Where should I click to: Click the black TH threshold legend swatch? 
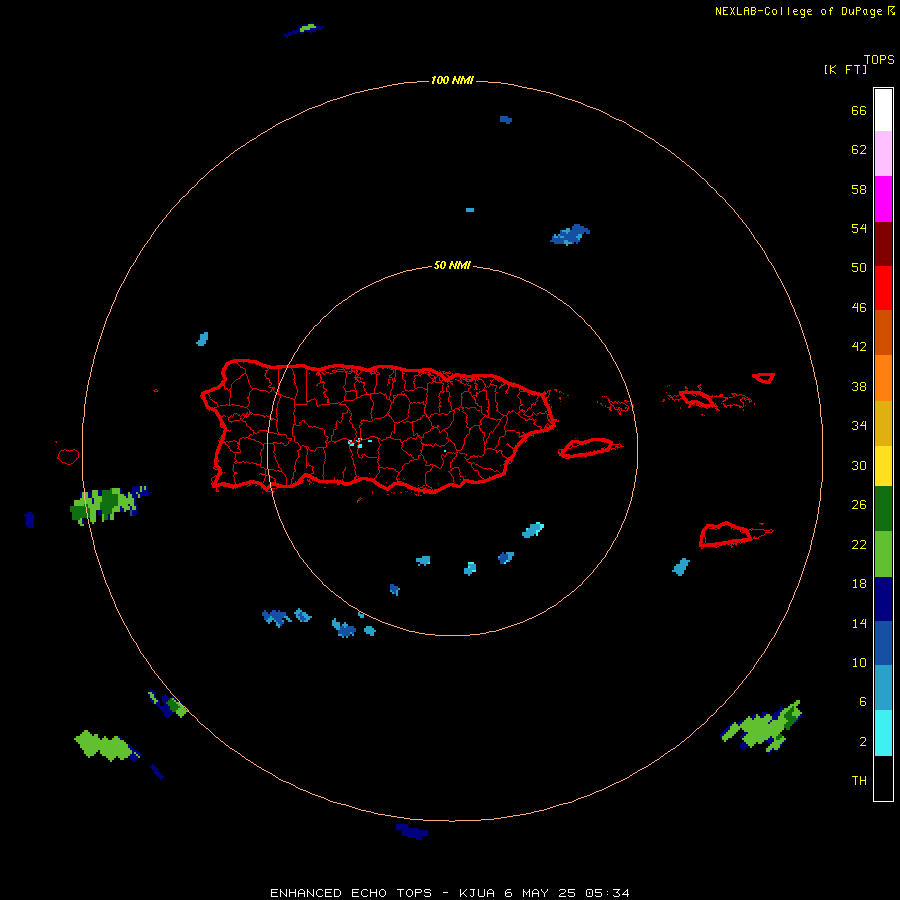(883, 778)
